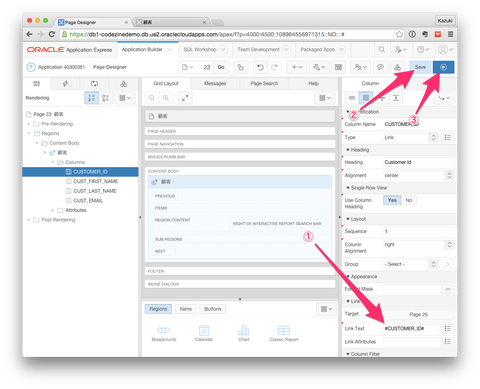
Task: Click the page number field showing 23
Action: click(207, 67)
